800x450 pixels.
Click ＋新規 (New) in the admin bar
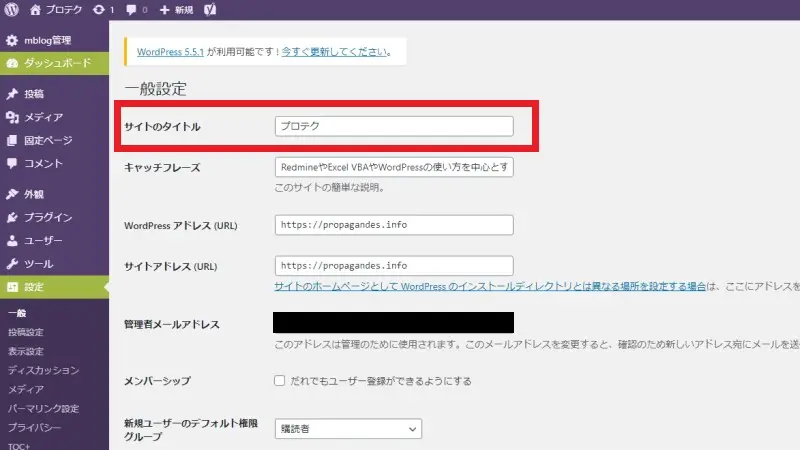pos(179,10)
